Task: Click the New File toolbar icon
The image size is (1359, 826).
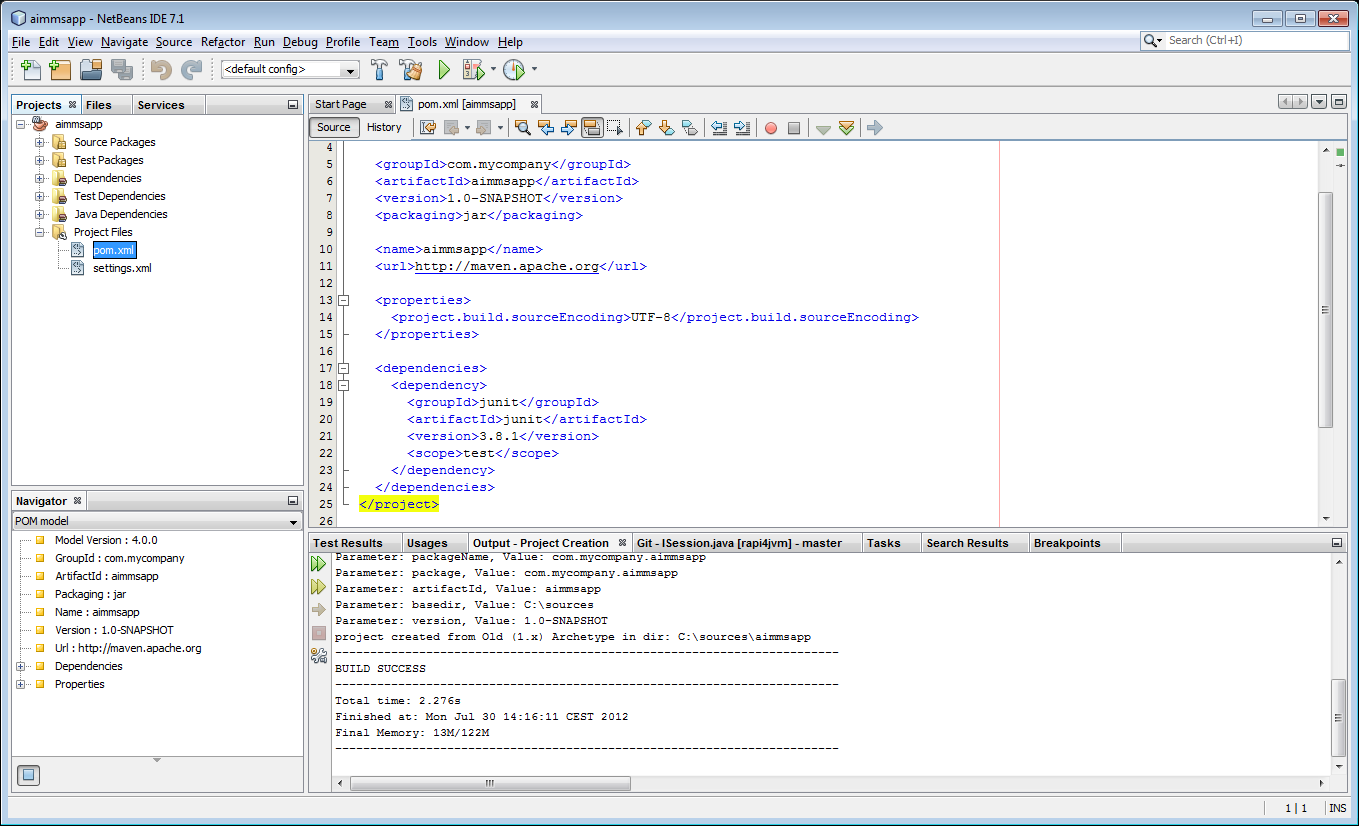Action: (31, 70)
